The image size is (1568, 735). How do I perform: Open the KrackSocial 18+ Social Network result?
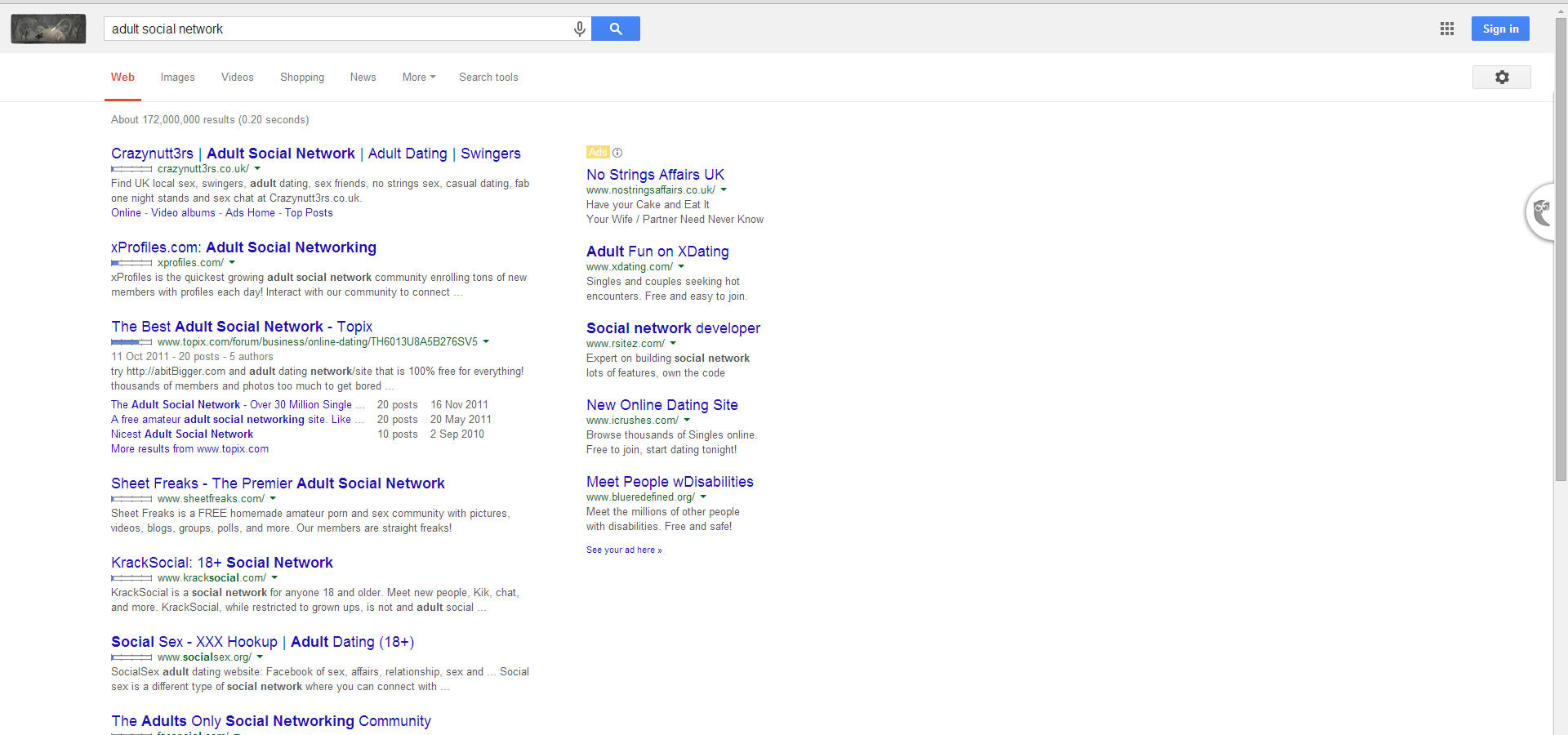(x=222, y=563)
